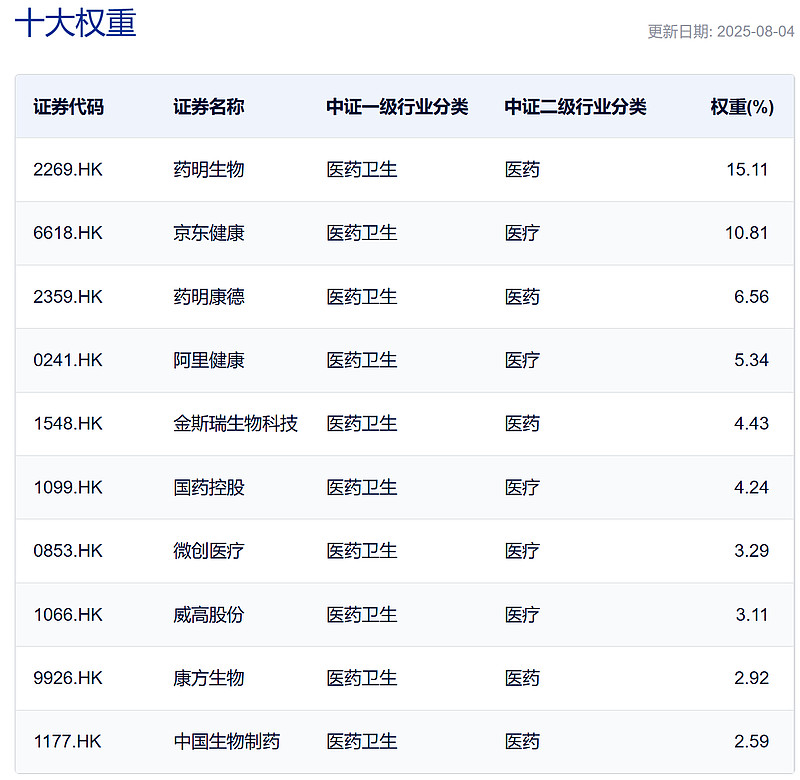This screenshot has width=800, height=780.
Task: Select security name 中国生物制药
Action: pos(227,741)
